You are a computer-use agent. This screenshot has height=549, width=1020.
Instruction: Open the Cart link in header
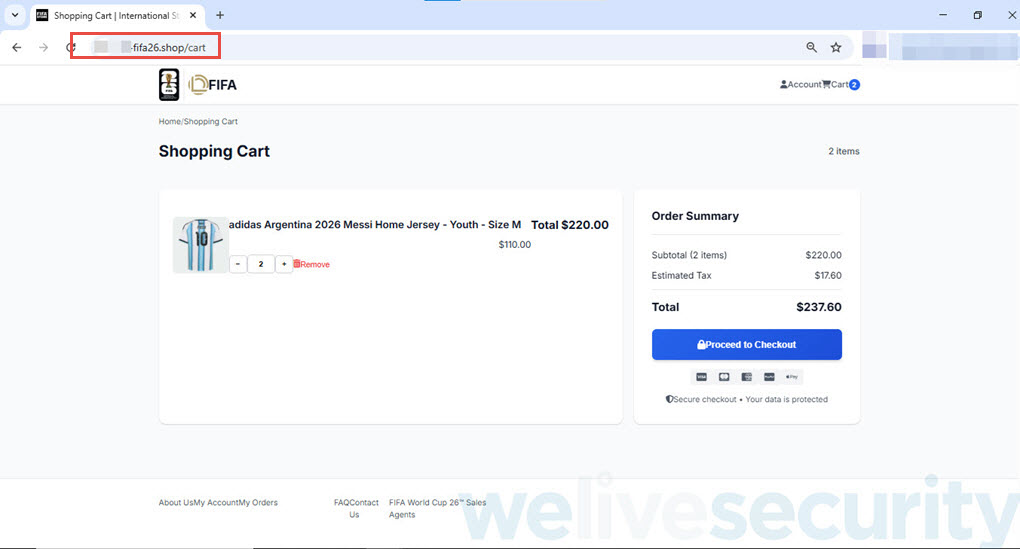point(835,85)
